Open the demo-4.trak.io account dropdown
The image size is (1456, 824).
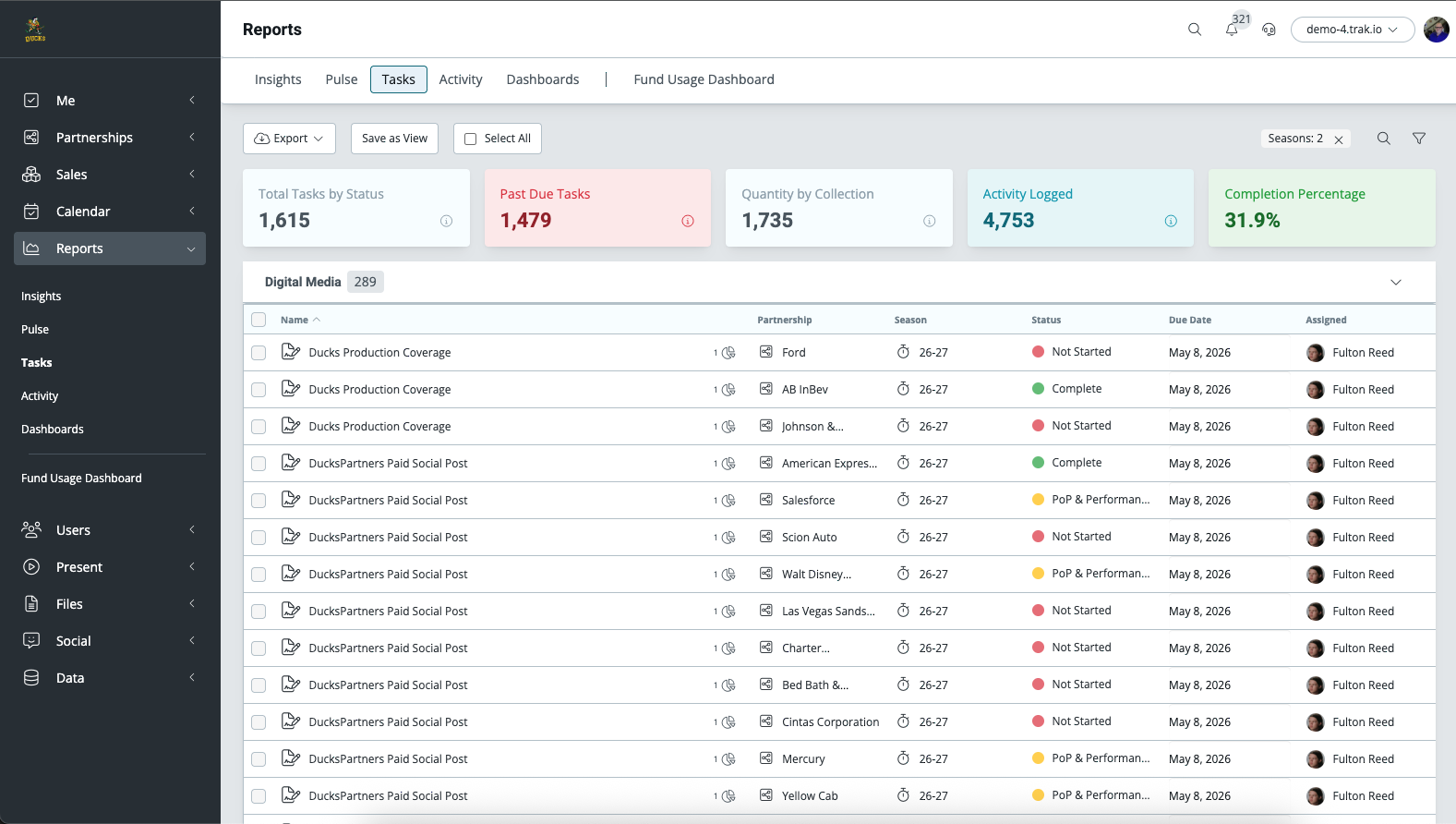coord(1353,30)
